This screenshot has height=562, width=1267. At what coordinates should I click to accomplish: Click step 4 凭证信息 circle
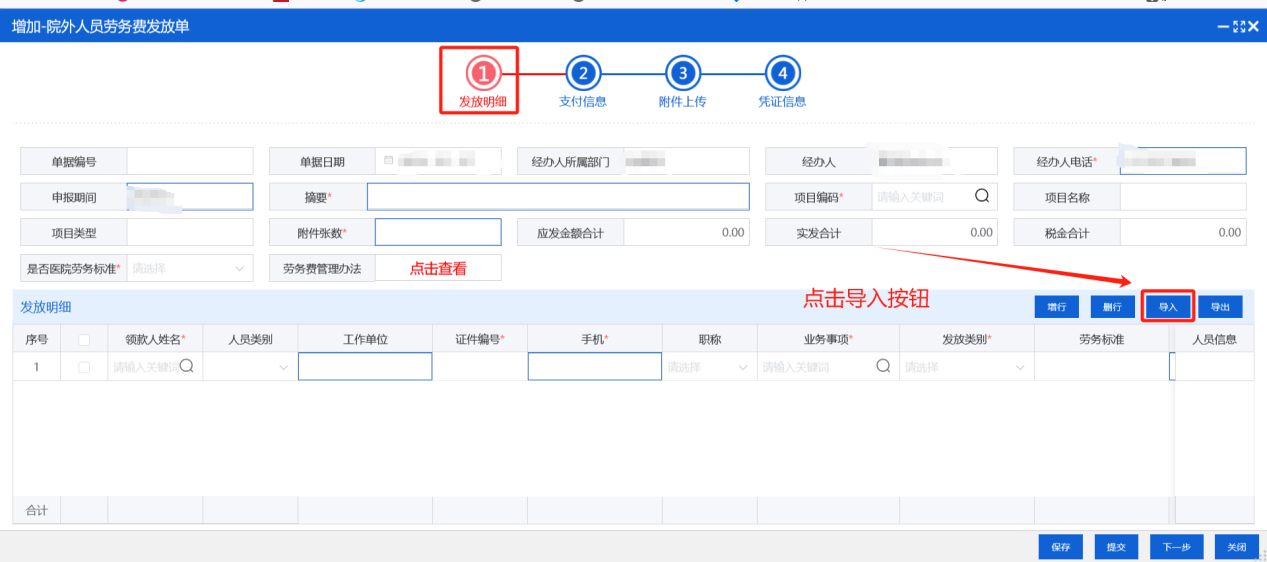click(782, 73)
